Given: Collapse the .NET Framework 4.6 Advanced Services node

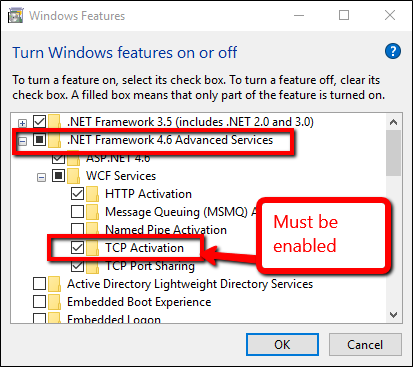Looking at the screenshot, I should 22,141.
